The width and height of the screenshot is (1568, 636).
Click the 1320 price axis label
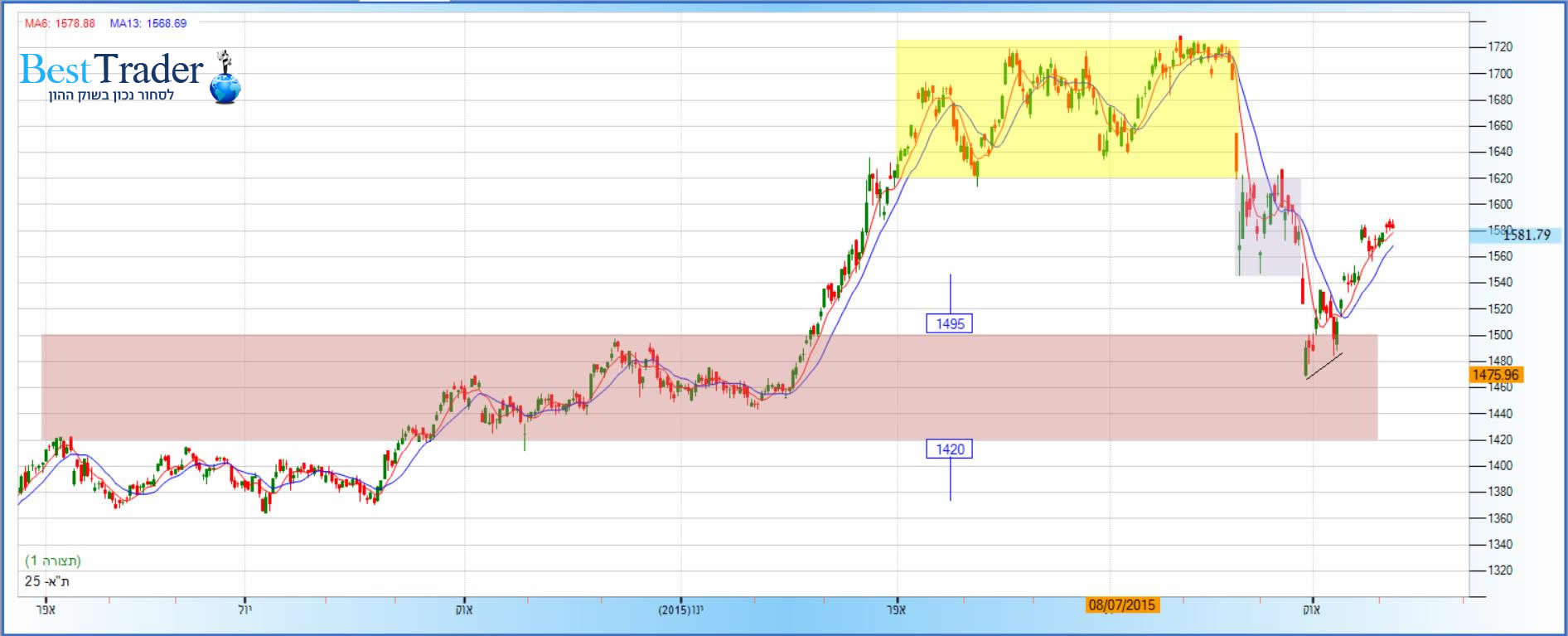click(1500, 570)
